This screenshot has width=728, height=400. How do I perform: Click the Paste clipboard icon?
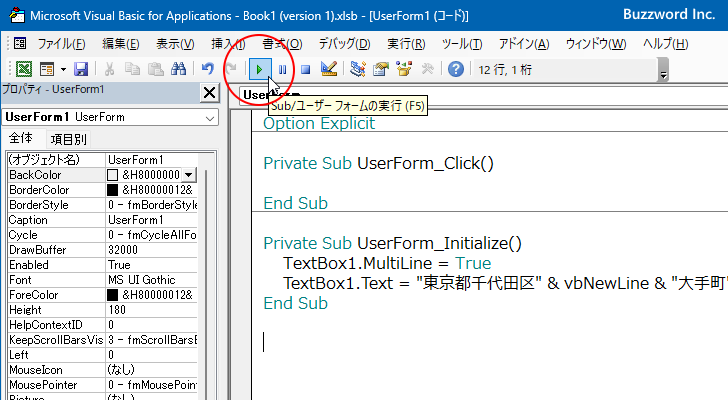coord(155,69)
